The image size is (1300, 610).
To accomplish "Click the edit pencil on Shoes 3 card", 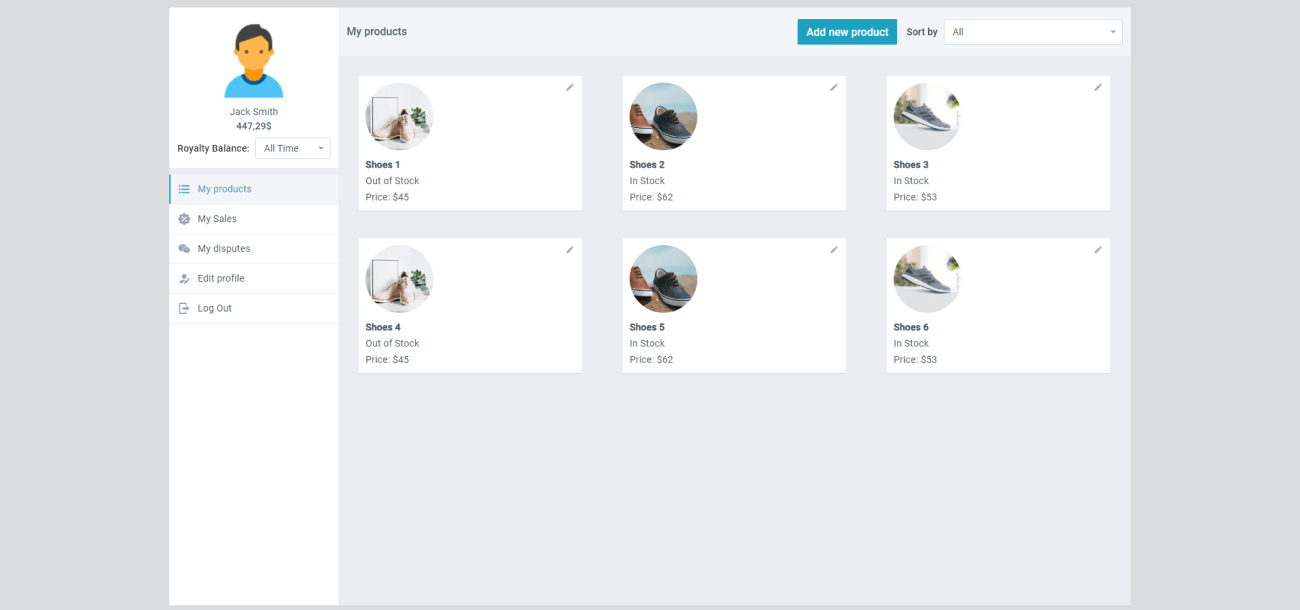I will point(1098,87).
